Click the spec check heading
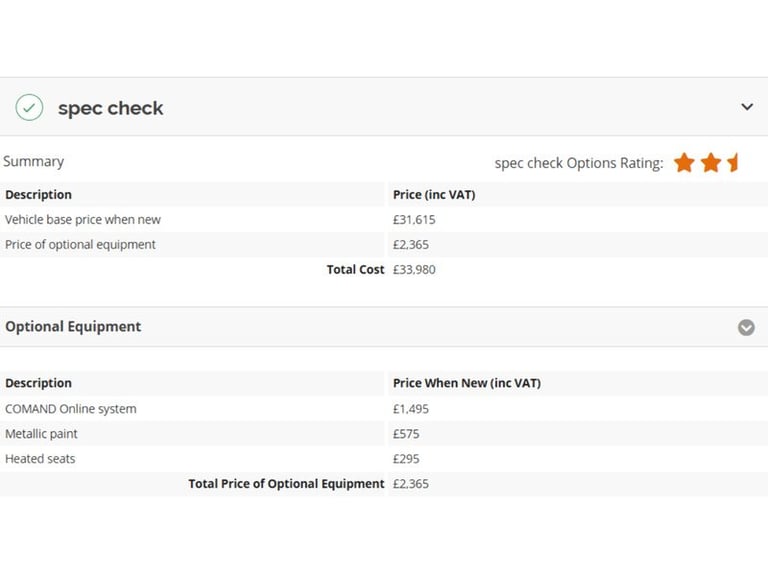 click(x=111, y=108)
